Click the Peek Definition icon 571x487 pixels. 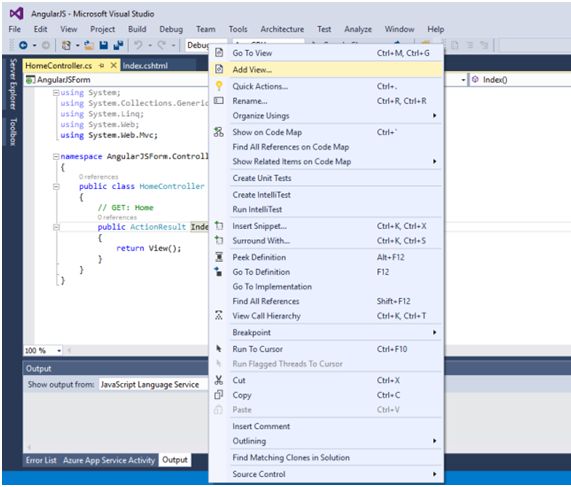point(219,257)
